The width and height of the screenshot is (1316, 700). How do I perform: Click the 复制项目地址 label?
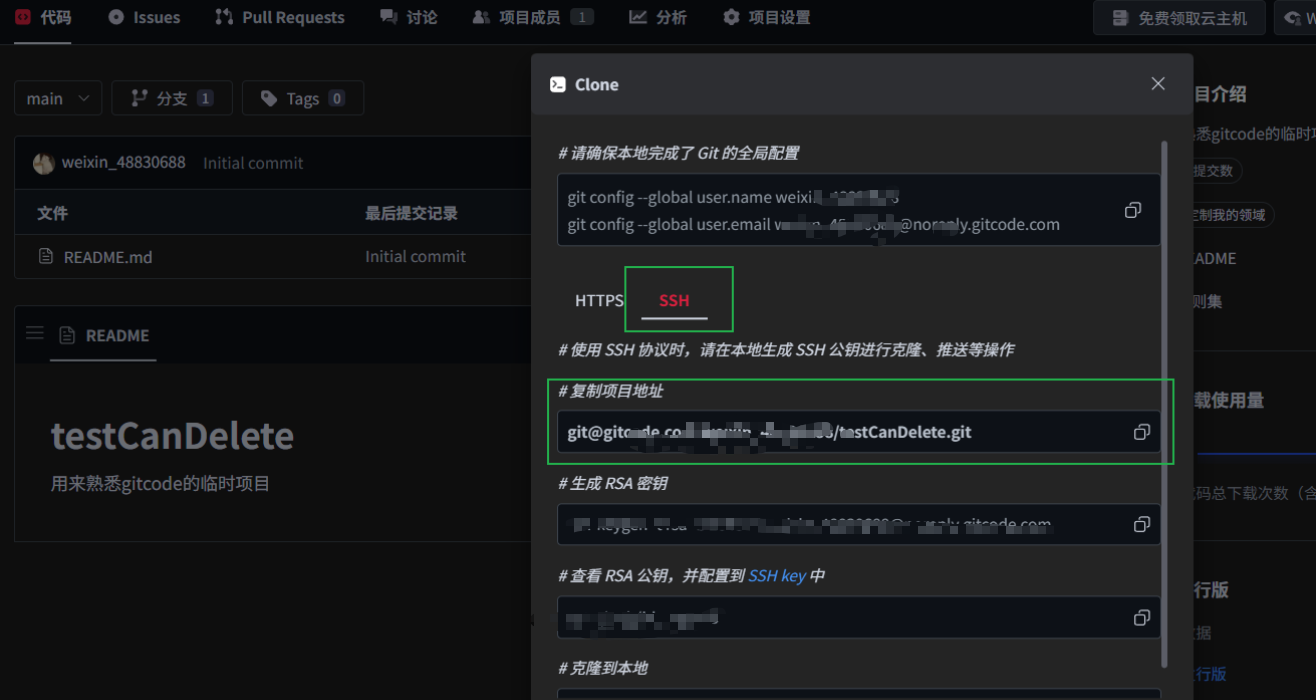pos(610,391)
